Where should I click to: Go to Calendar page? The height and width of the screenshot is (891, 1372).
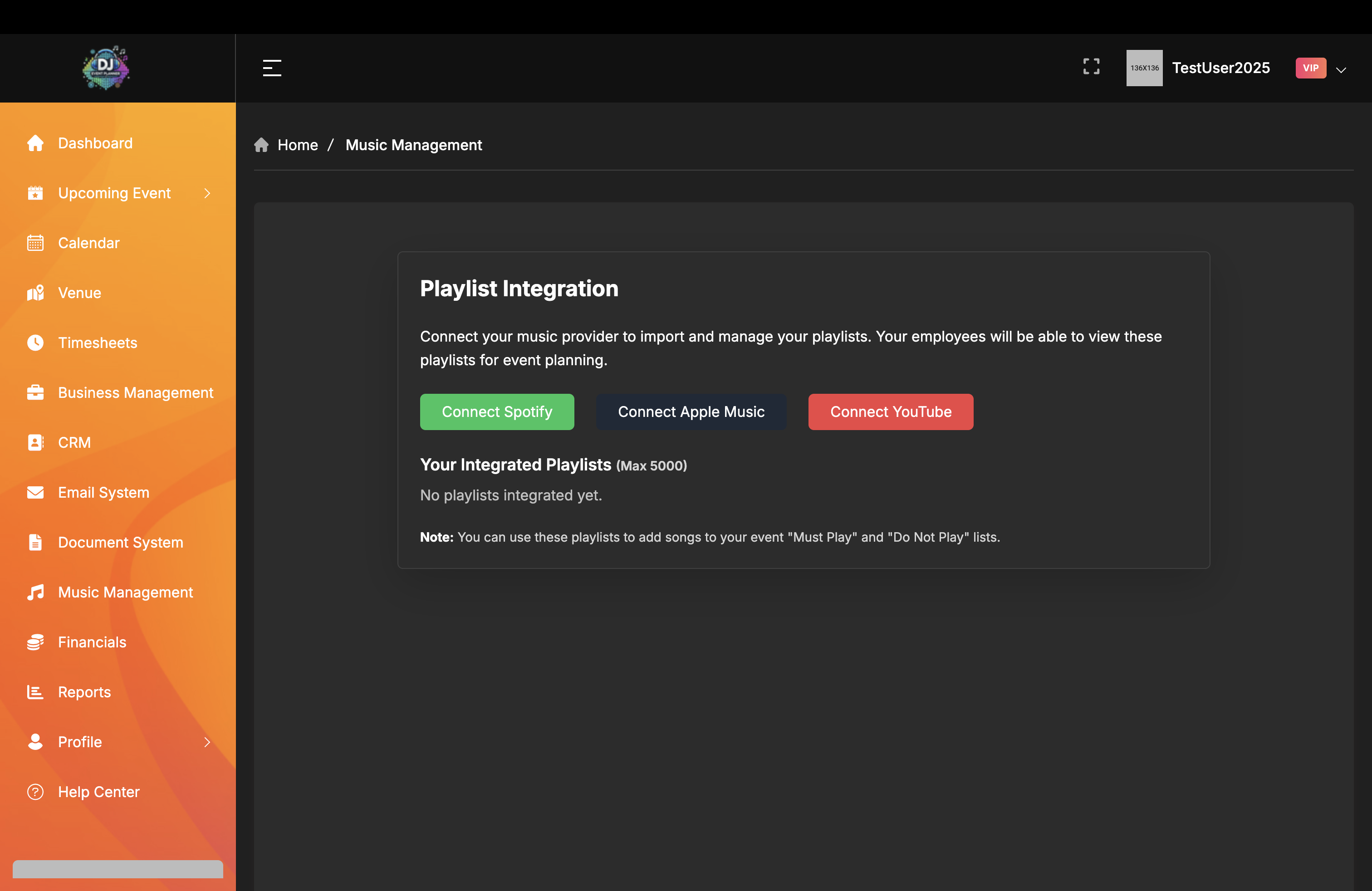click(x=89, y=243)
